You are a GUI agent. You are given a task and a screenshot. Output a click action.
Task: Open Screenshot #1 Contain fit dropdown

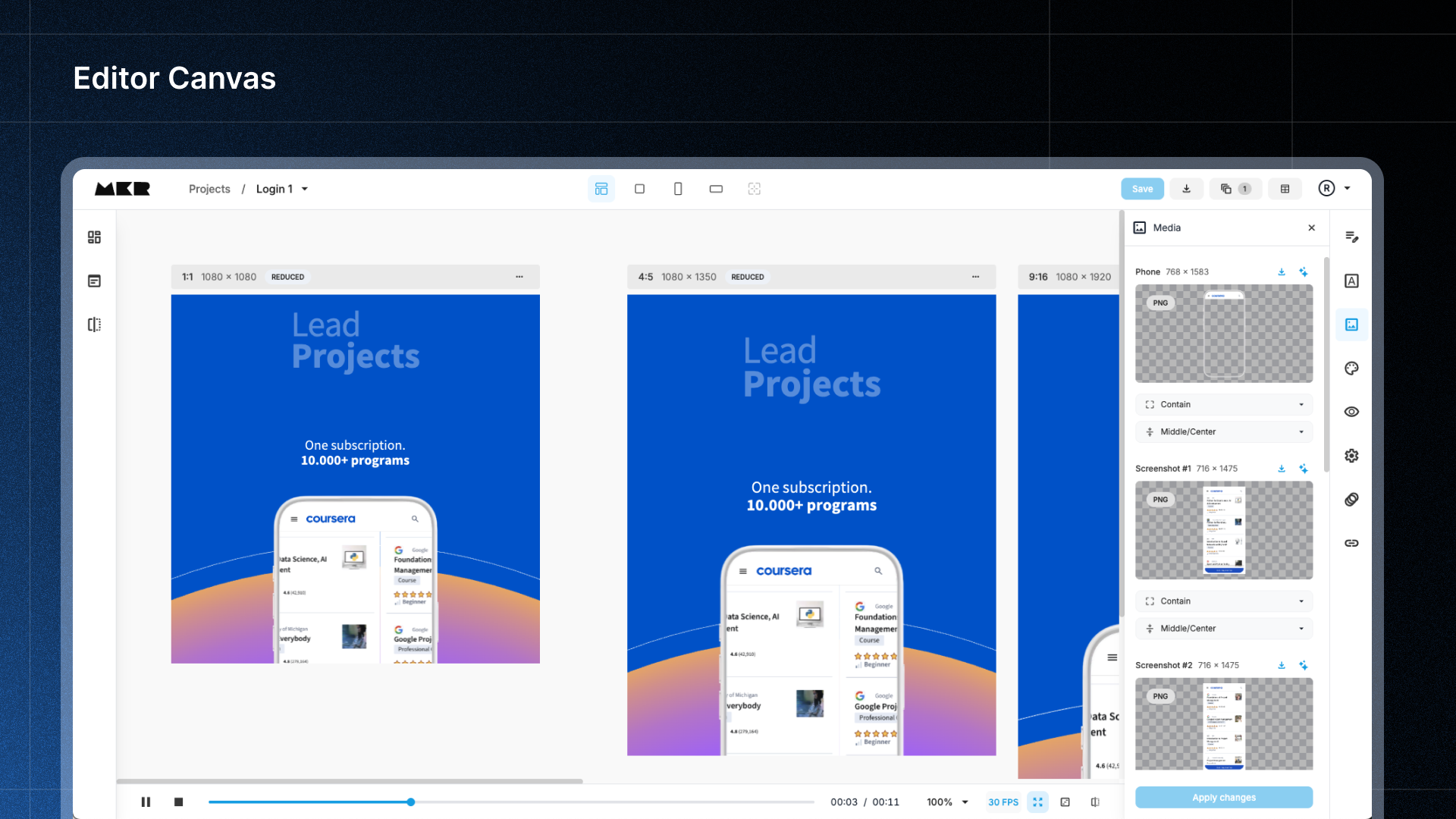(1224, 601)
